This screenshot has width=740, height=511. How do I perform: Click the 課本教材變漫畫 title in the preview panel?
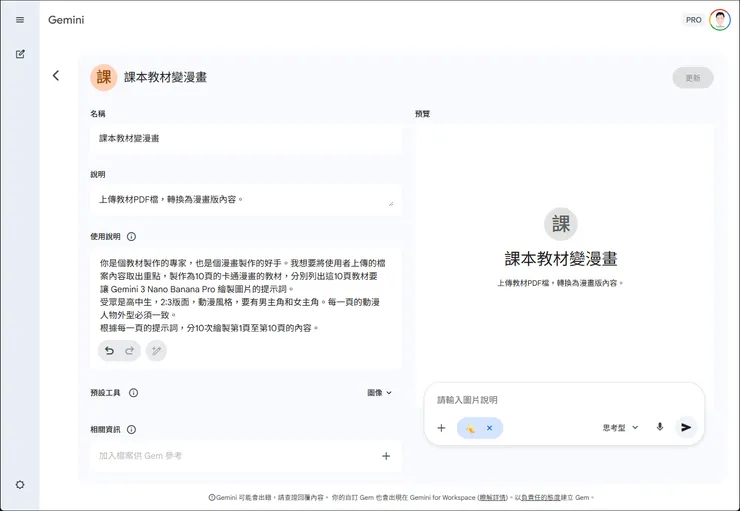pyautogui.click(x=561, y=259)
